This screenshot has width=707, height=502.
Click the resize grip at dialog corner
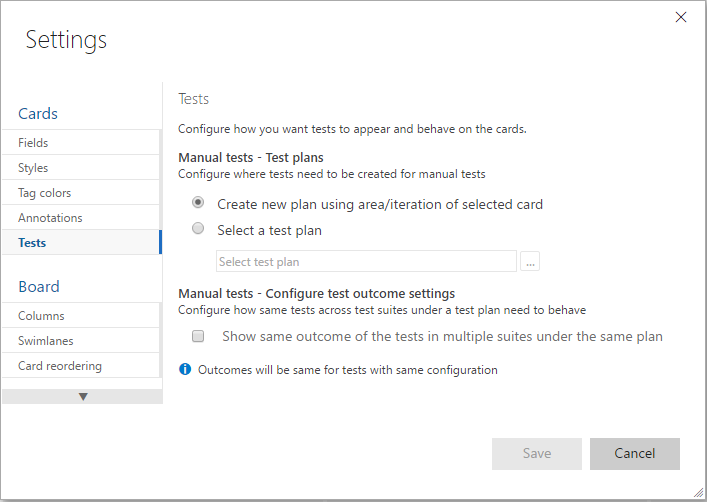(698, 493)
